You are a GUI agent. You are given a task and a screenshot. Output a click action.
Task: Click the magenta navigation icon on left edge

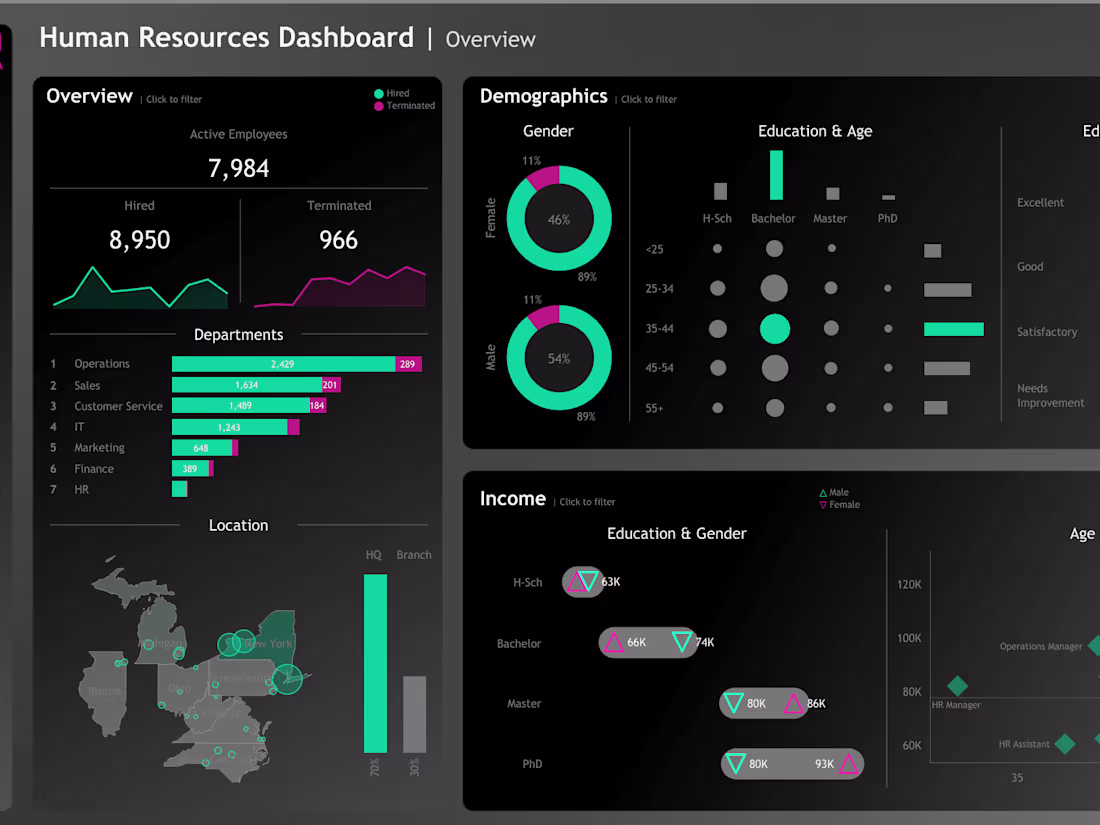5,50
